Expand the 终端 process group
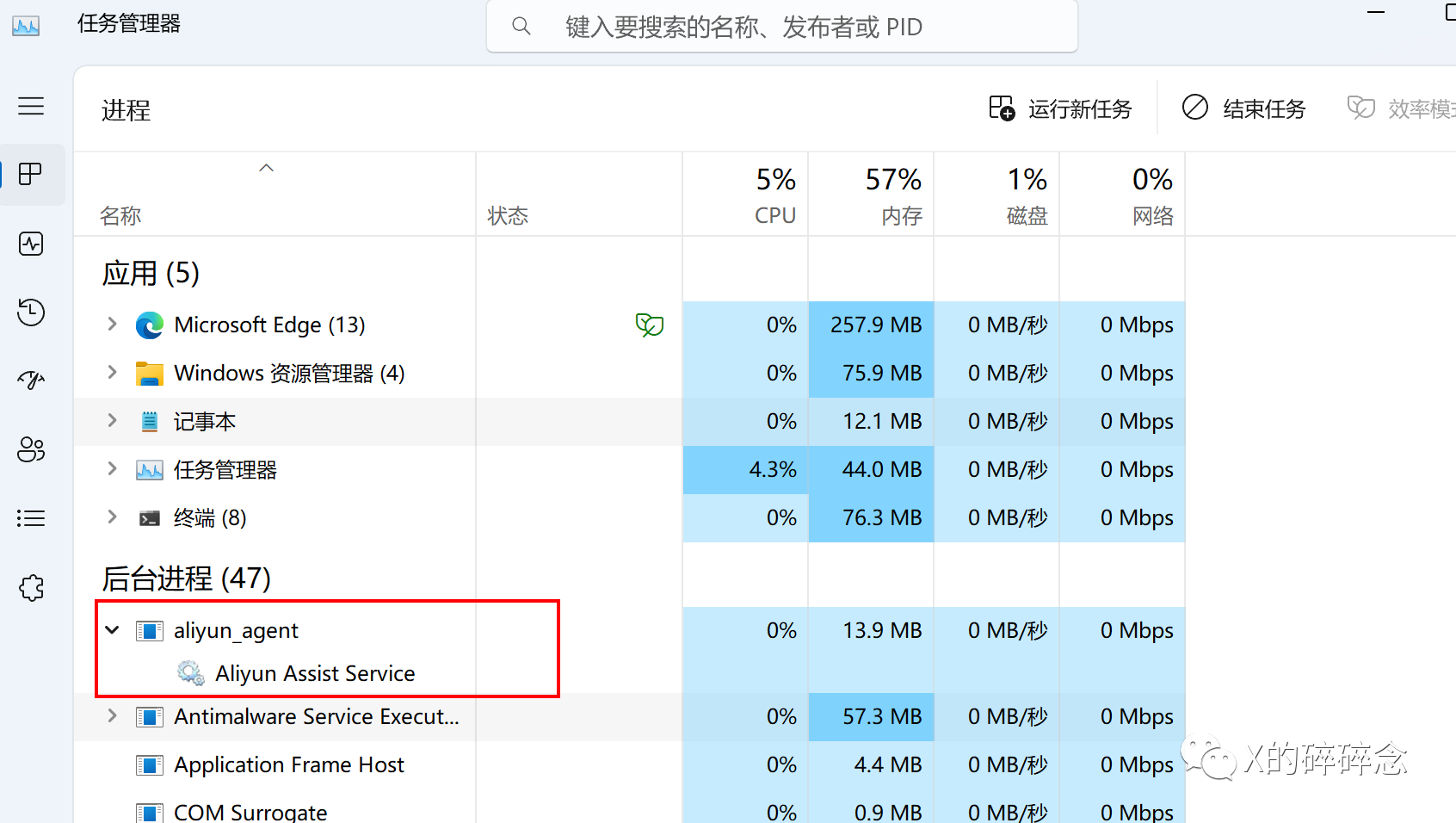 112,517
